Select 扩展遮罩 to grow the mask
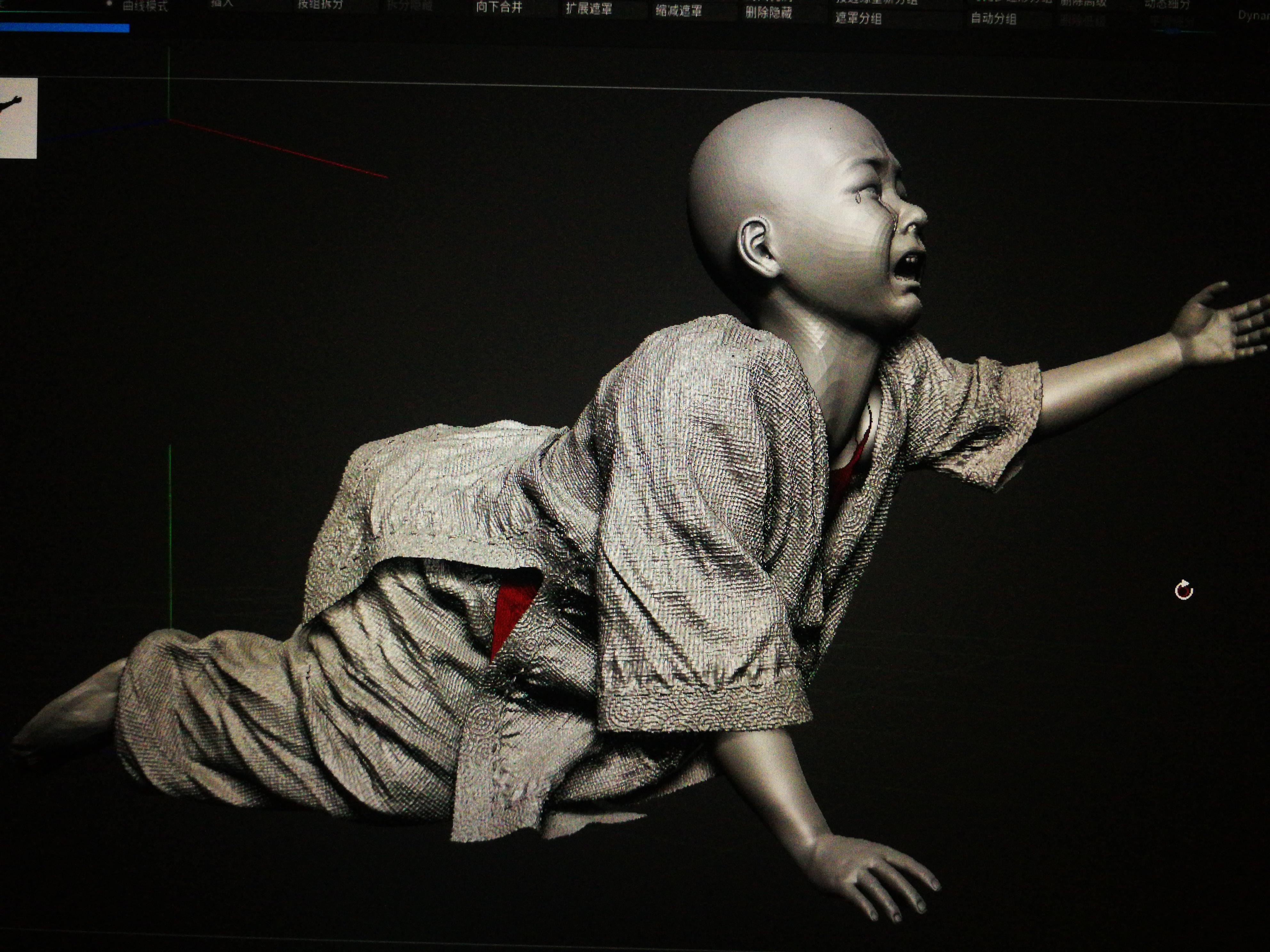Image resolution: width=1270 pixels, height=952 pixels. (x=589, y=9)
